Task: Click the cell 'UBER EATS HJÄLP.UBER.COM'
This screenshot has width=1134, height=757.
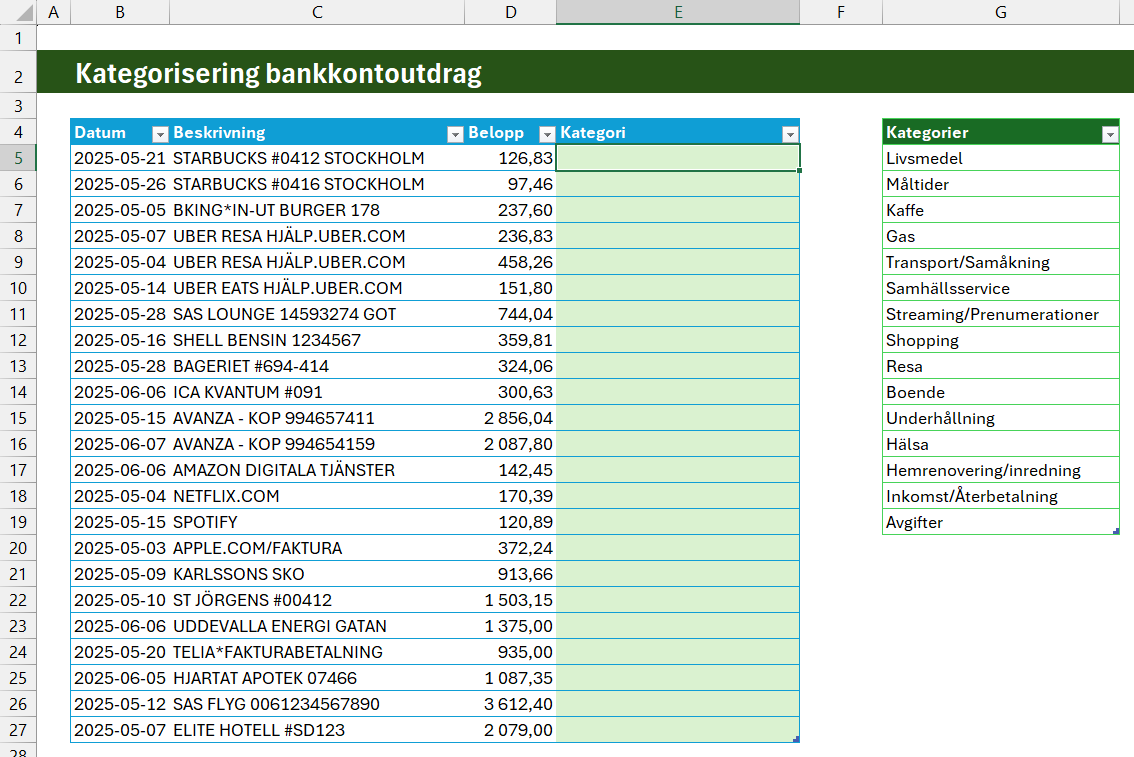Action: [317, 288]
